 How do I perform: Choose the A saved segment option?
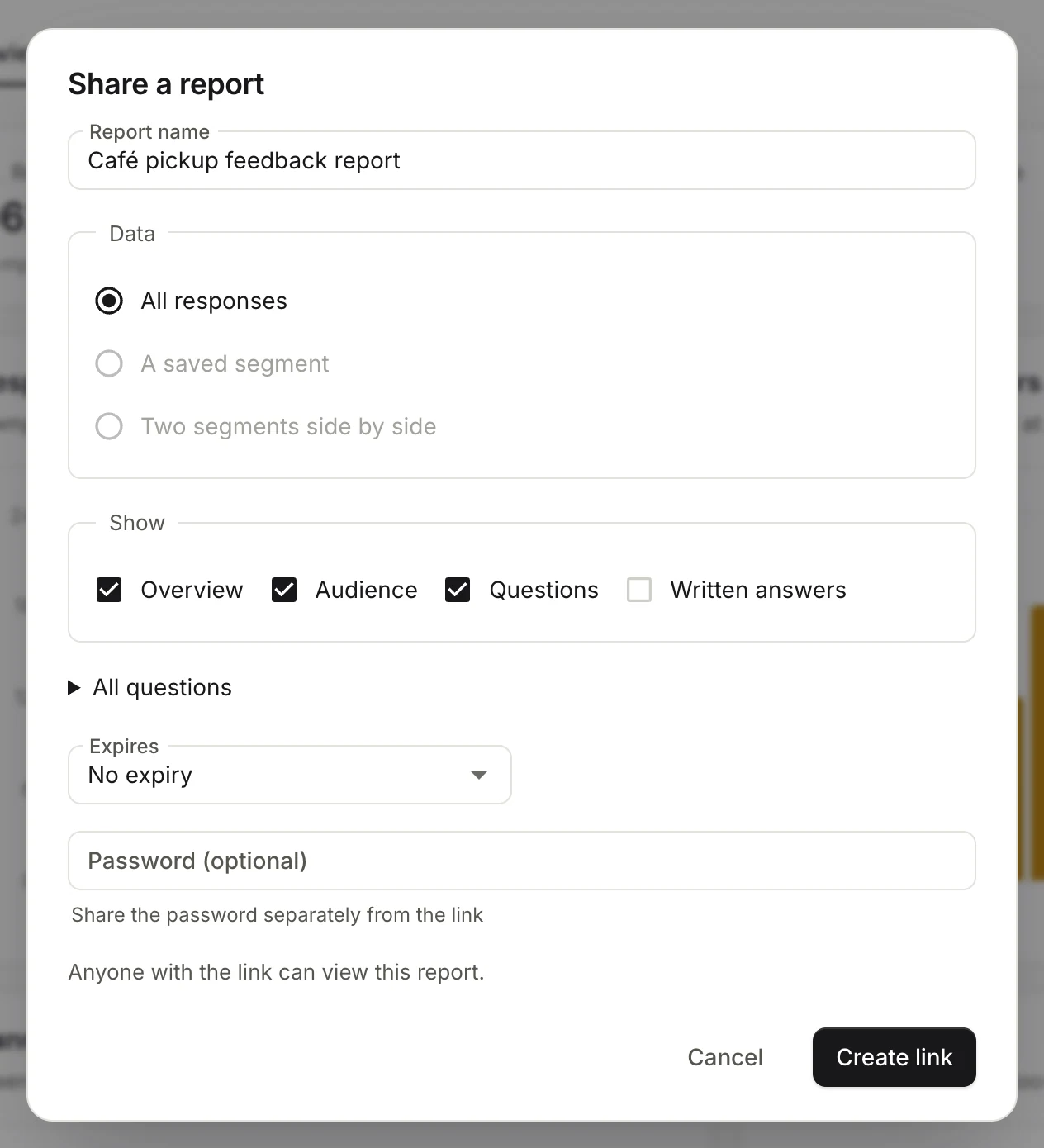click(109, 363)
